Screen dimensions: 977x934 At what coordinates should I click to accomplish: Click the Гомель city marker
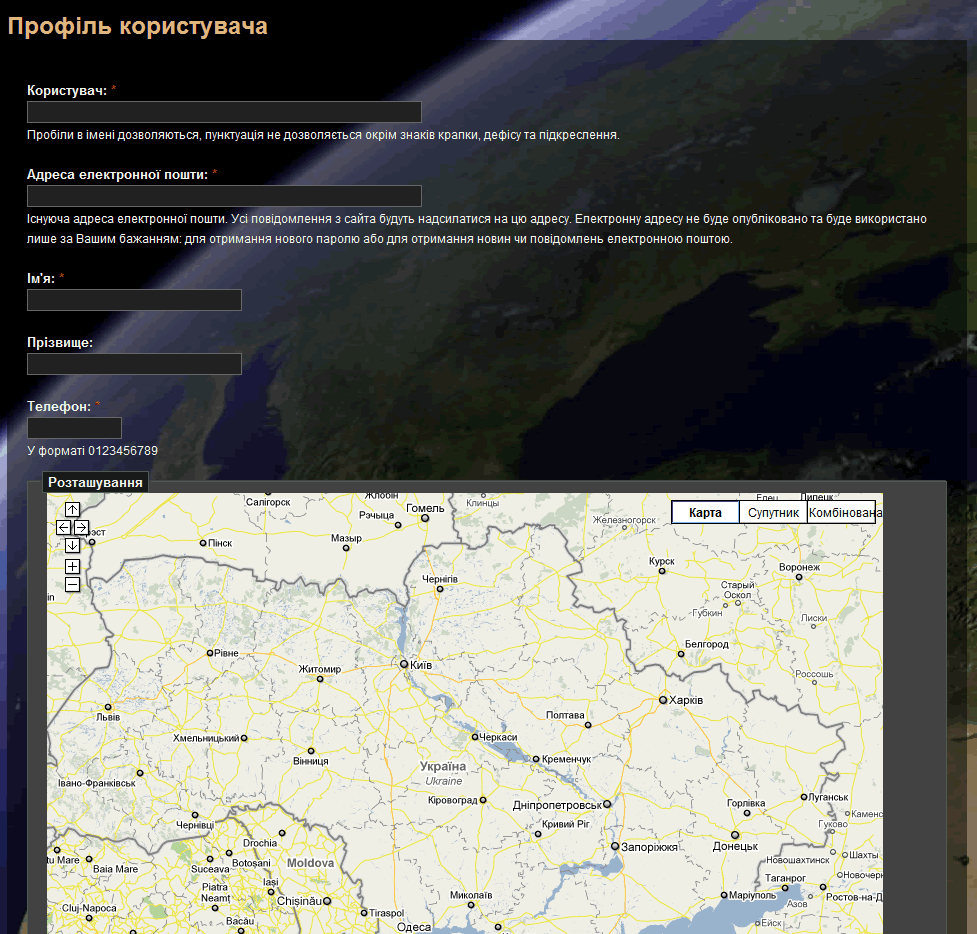[425, 518]
